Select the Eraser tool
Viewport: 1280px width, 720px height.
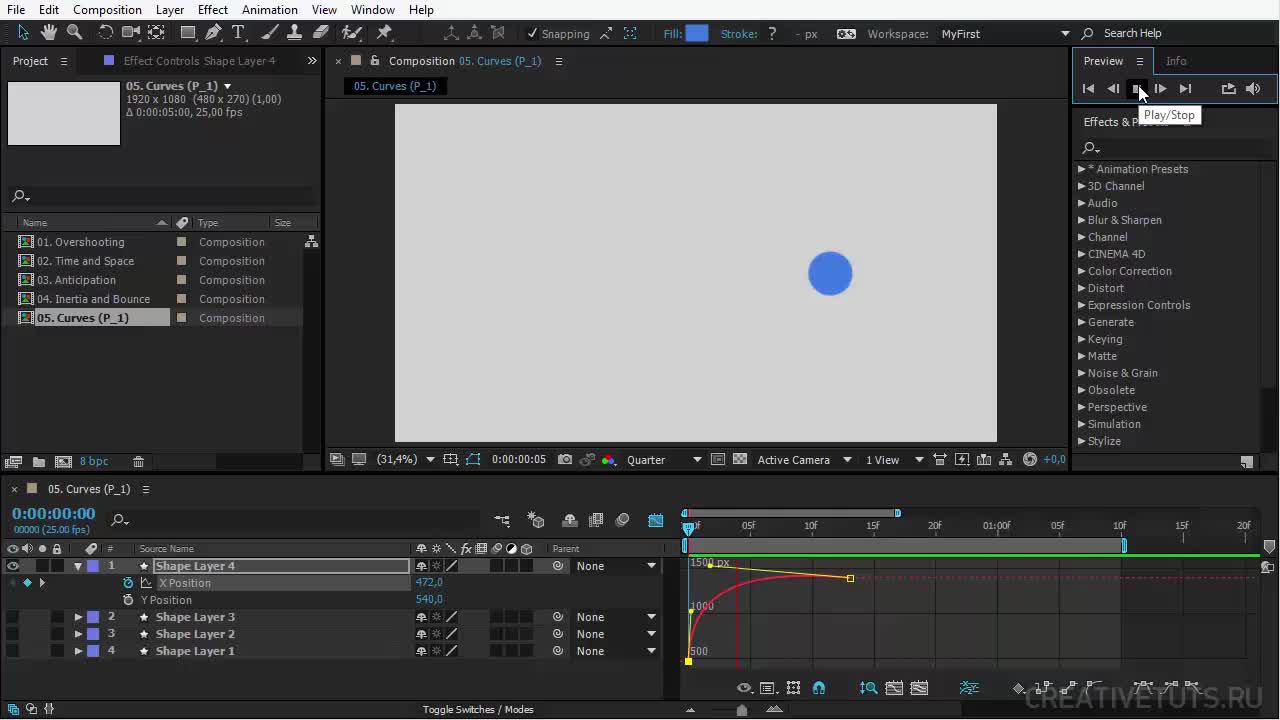[x=321, y=33]
